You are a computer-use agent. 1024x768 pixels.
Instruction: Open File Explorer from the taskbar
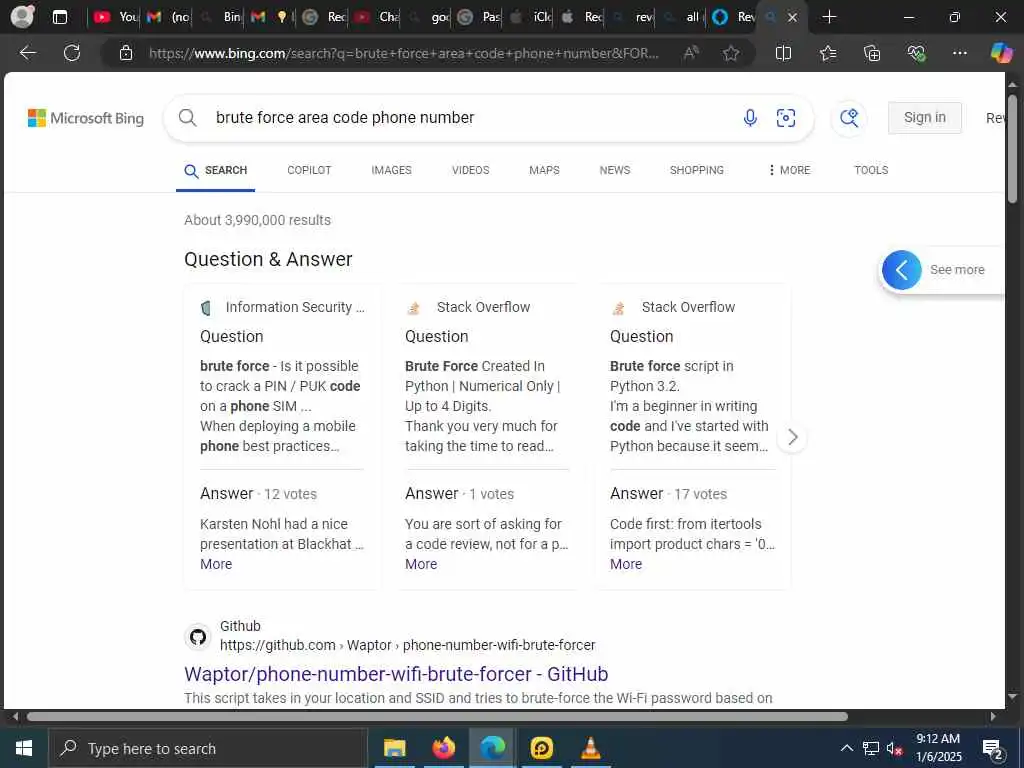pyautogui.click(x=394, y=748)
